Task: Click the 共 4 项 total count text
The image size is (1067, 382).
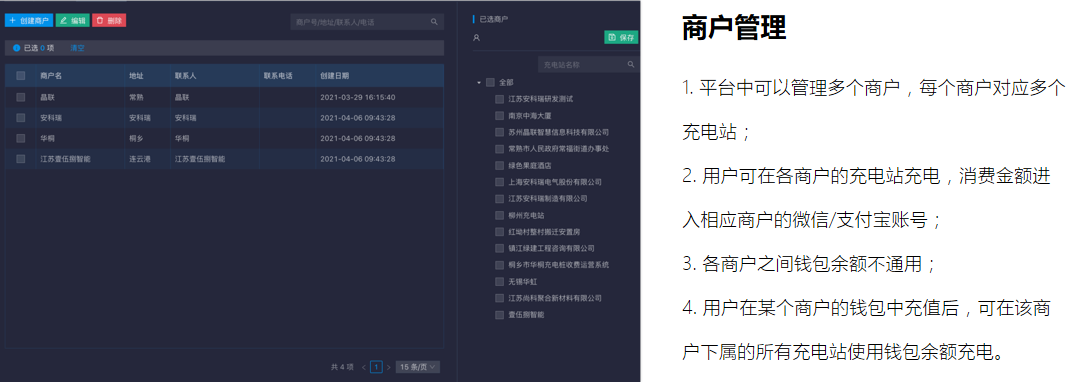Action: pyautogui.click(x=342, y=367)
